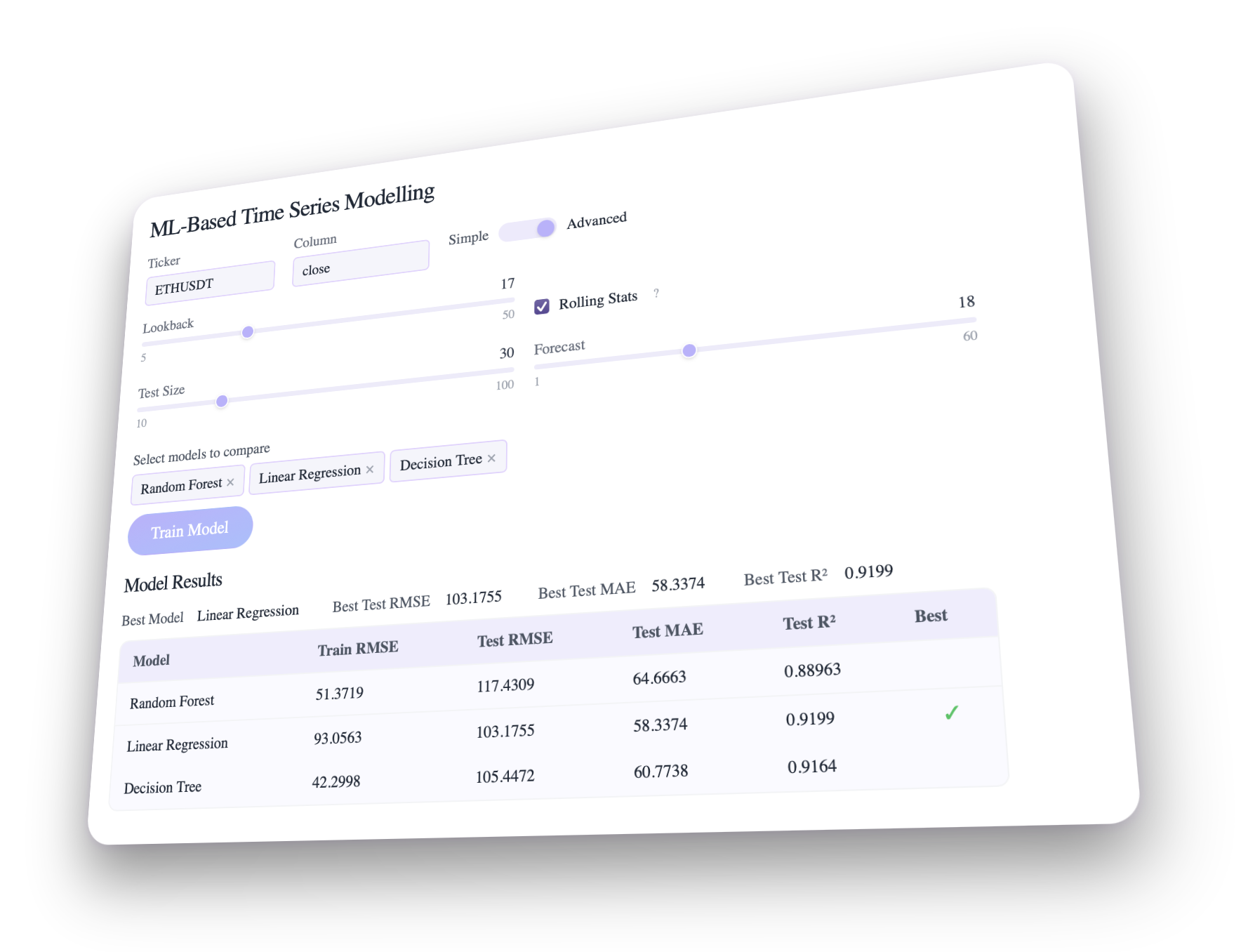Click the Model column header
The height and width of the screenshot is (952, 1248).
[x=151, y=661]
